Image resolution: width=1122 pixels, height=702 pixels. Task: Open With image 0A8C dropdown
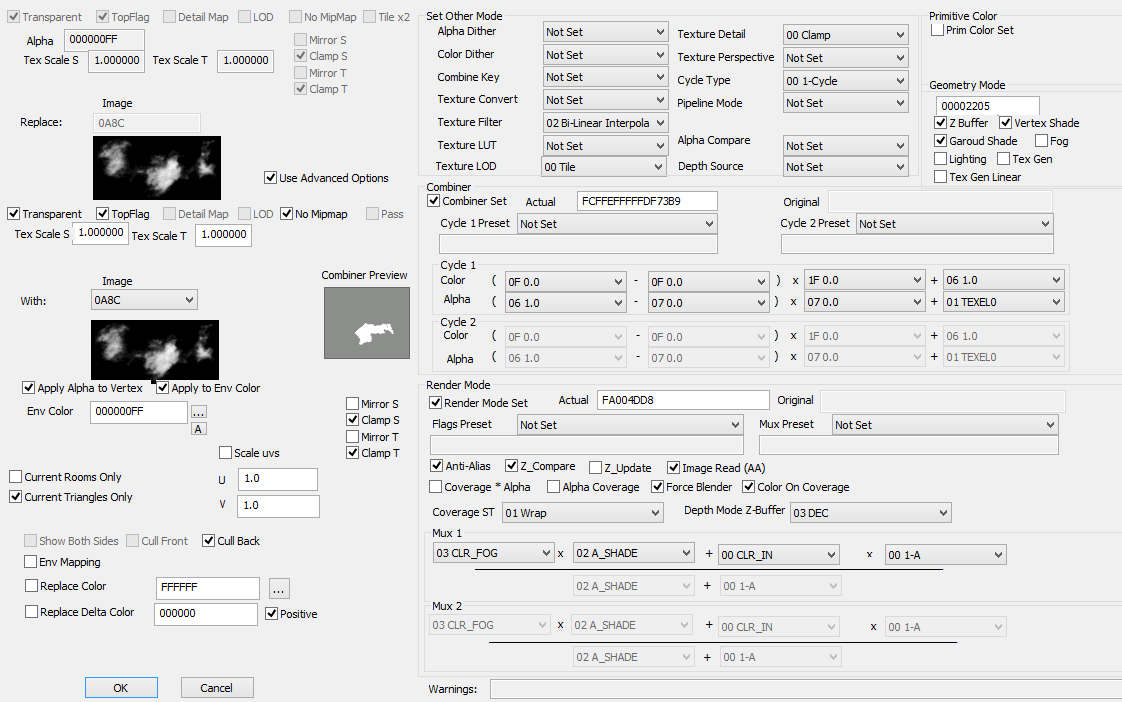point(145,300)
